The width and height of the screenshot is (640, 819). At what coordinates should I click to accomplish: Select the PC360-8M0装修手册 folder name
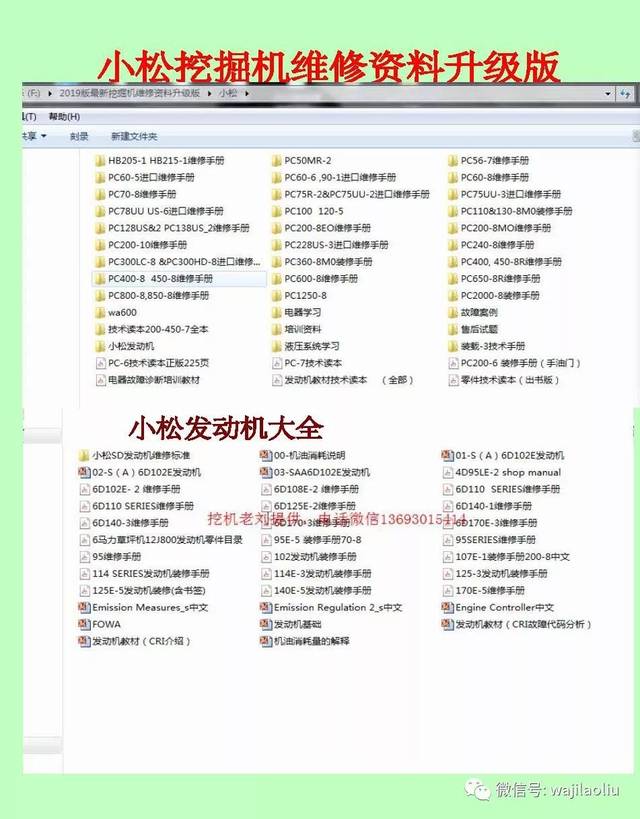click(x=328, y=262)
